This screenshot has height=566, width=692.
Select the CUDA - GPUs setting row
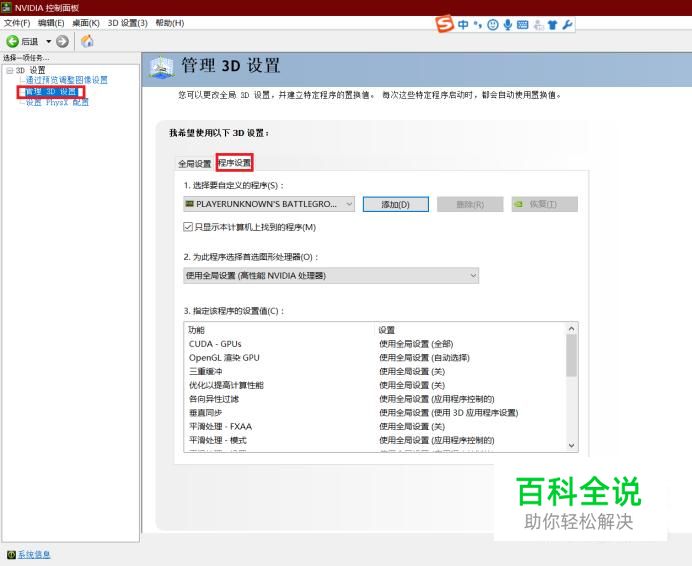point(374,344)
